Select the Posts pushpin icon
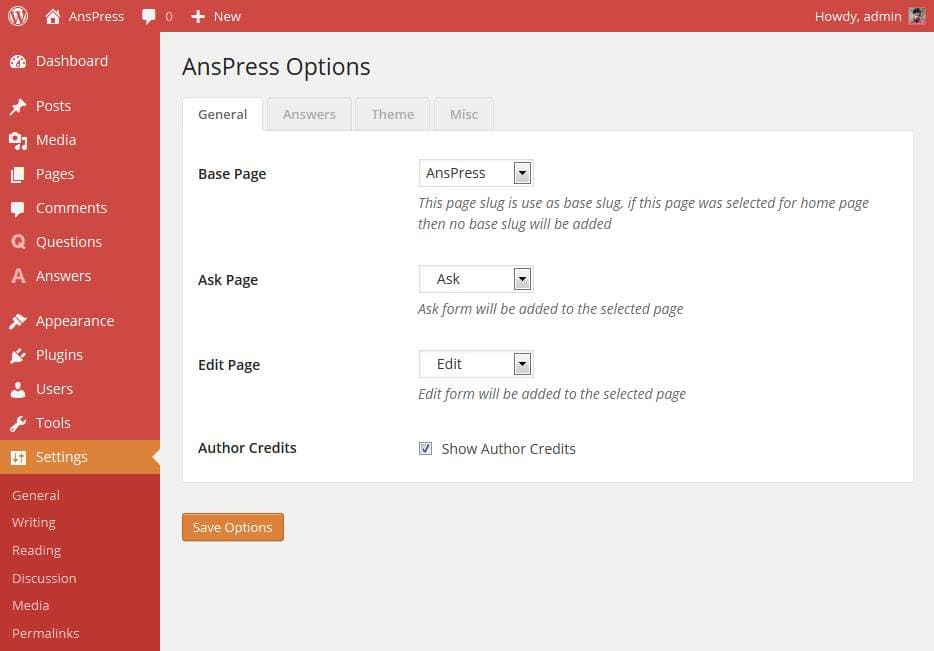934x651 pixels. tap(20, 106)
